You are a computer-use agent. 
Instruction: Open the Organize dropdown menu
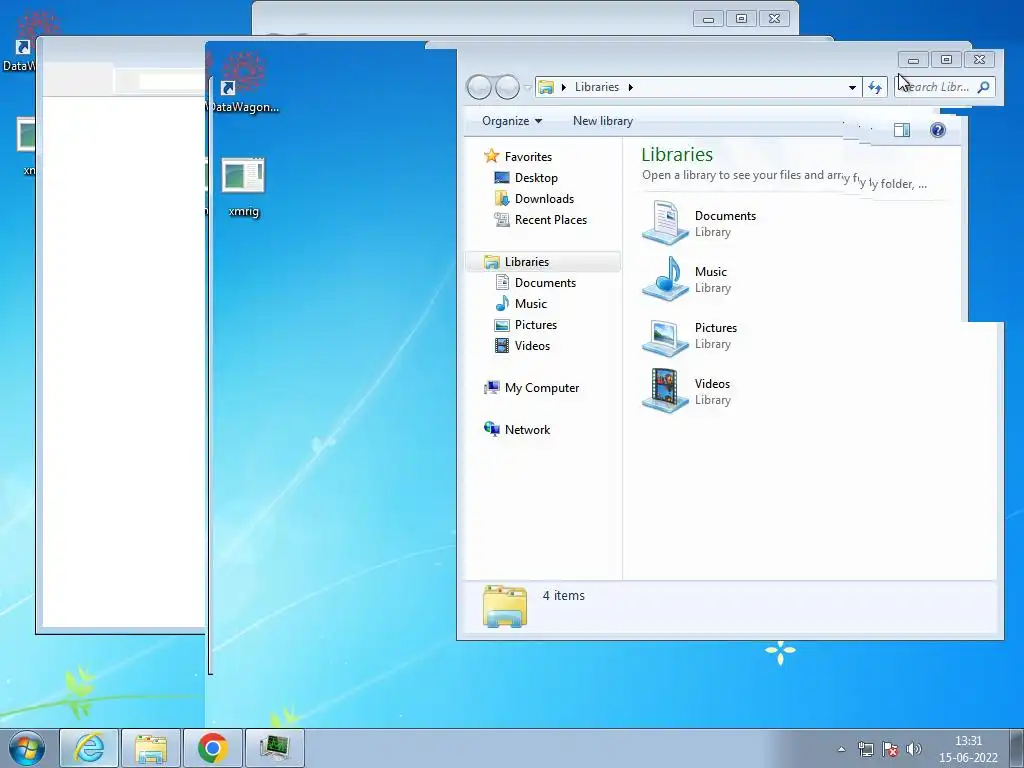(512, 121)
